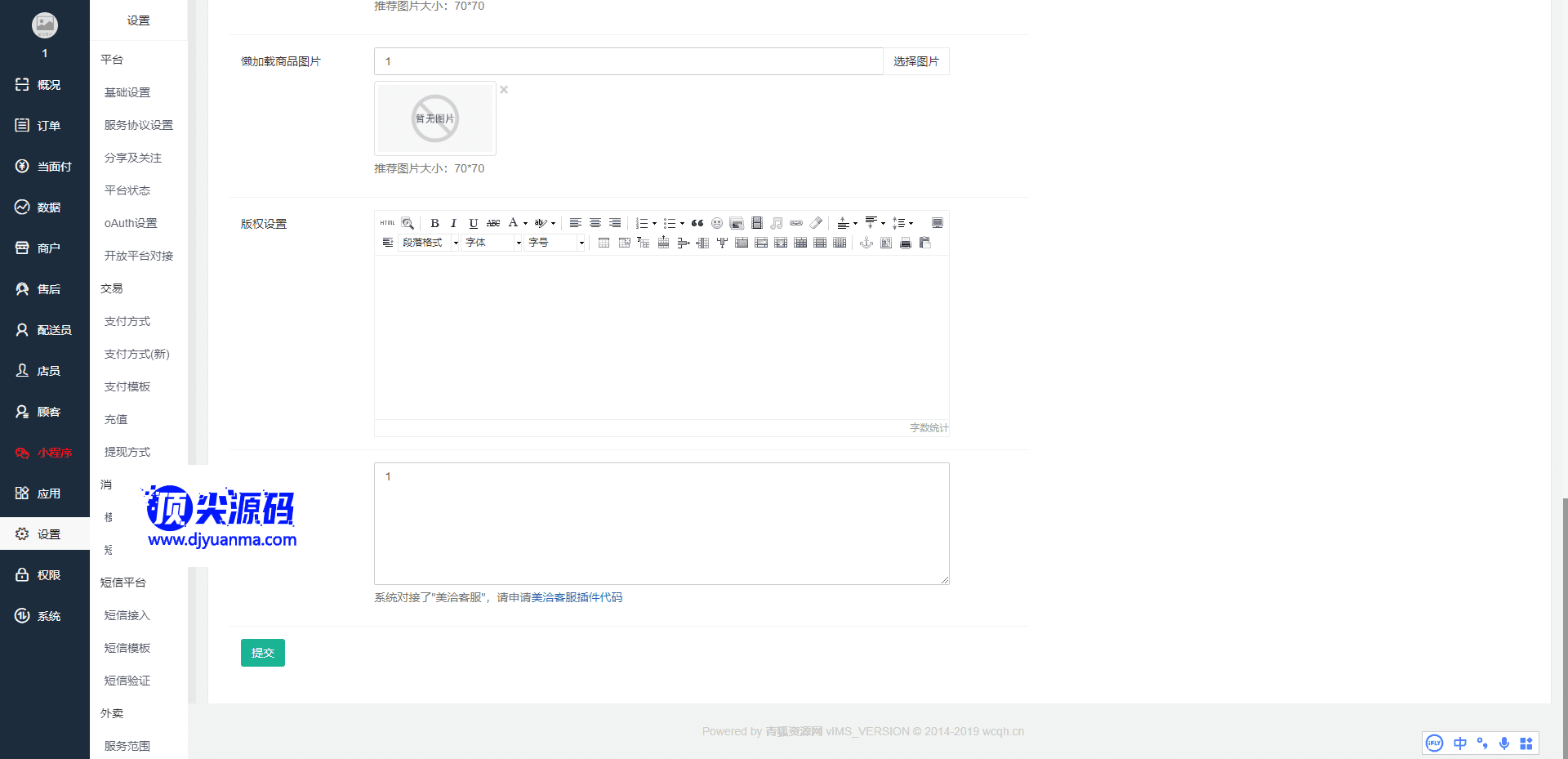1568x759 pixels.
Task: Open the 字体 font family dropdown
Action: (493, 243)
